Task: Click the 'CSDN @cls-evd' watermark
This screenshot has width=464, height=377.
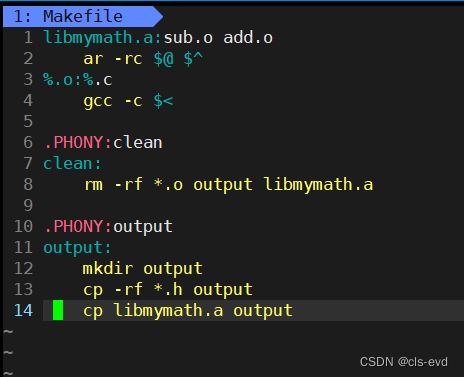Action: (x=404, y=362)
